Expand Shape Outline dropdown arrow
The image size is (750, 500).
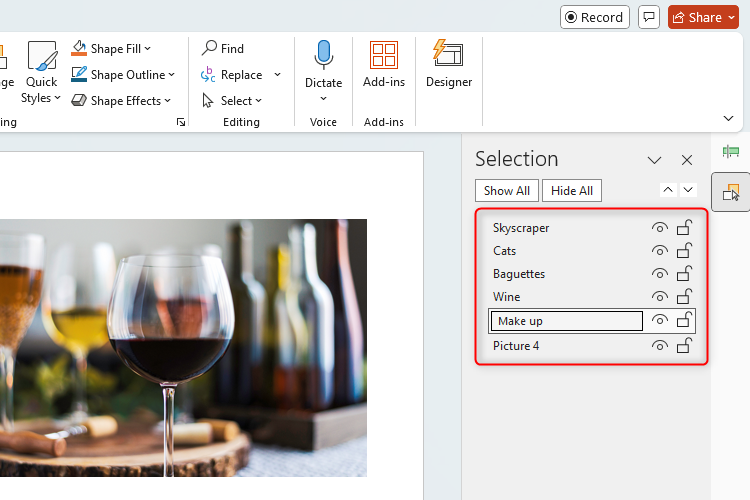171,75
